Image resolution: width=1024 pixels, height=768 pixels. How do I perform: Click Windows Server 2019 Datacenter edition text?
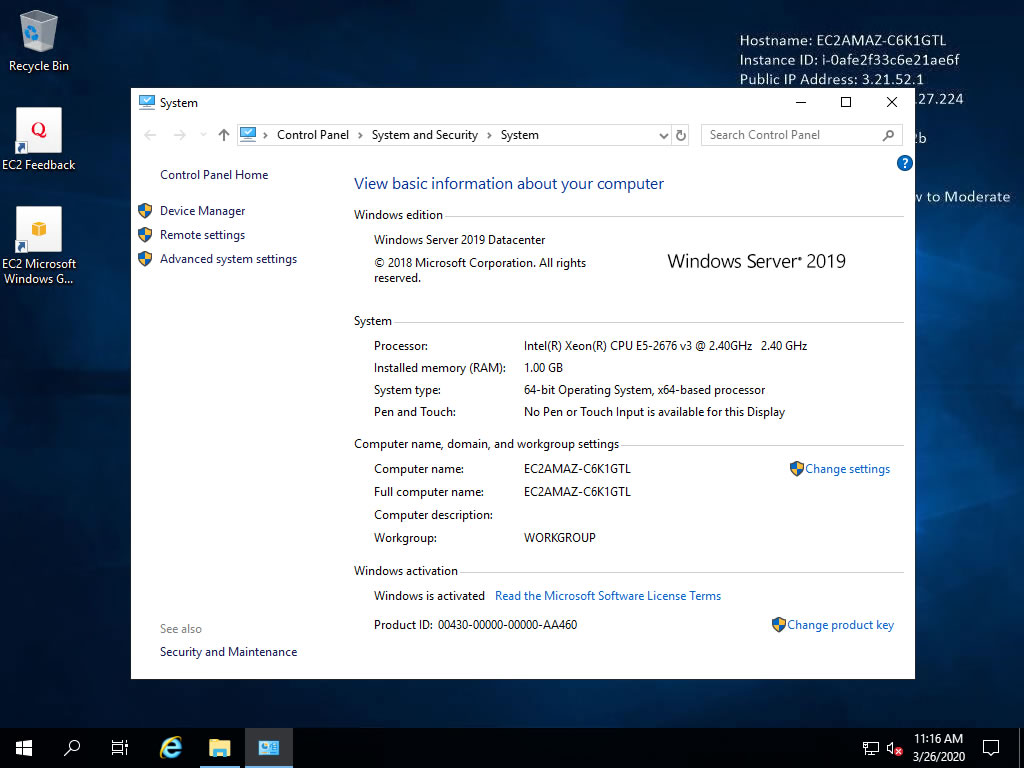coord(459,240)
